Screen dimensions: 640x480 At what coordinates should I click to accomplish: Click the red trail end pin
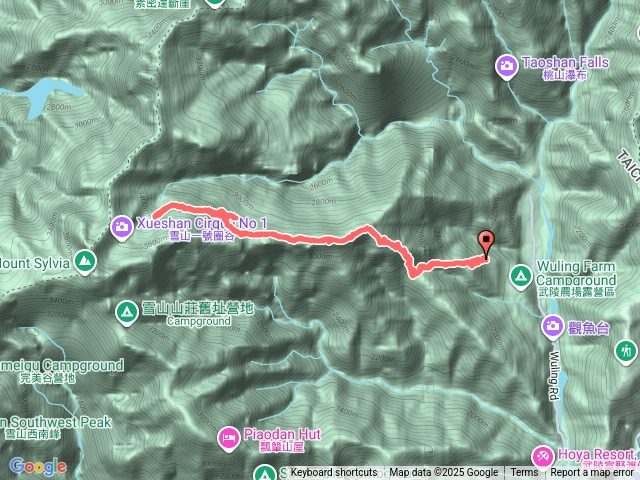pos(486,244)
